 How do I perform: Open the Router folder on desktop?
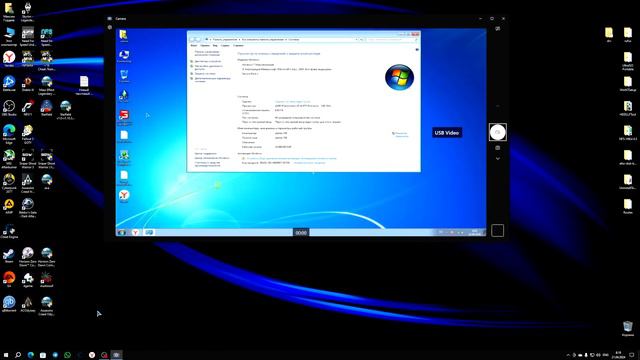pos(628,206)
